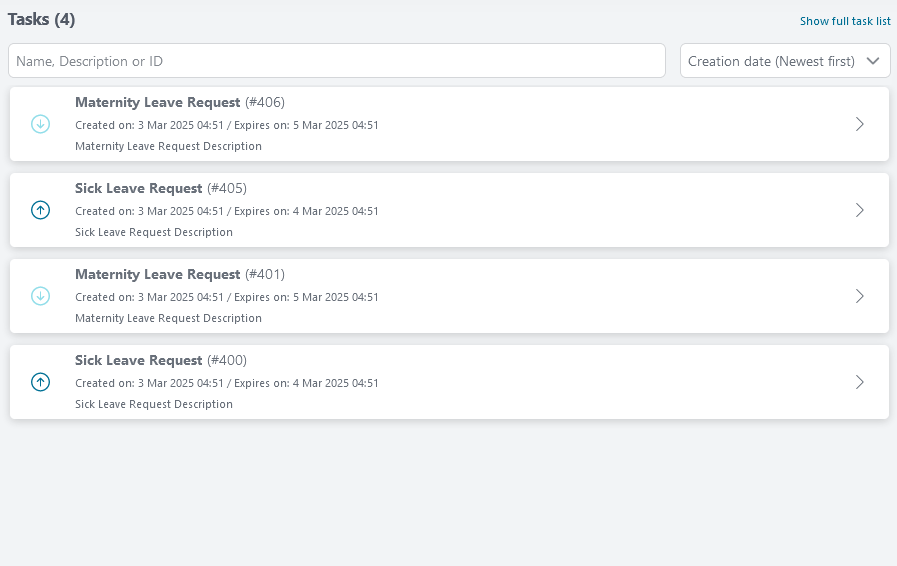Expand task #406 using its right chevron
This screenshot has width=897, height=566.
point(859,124)
